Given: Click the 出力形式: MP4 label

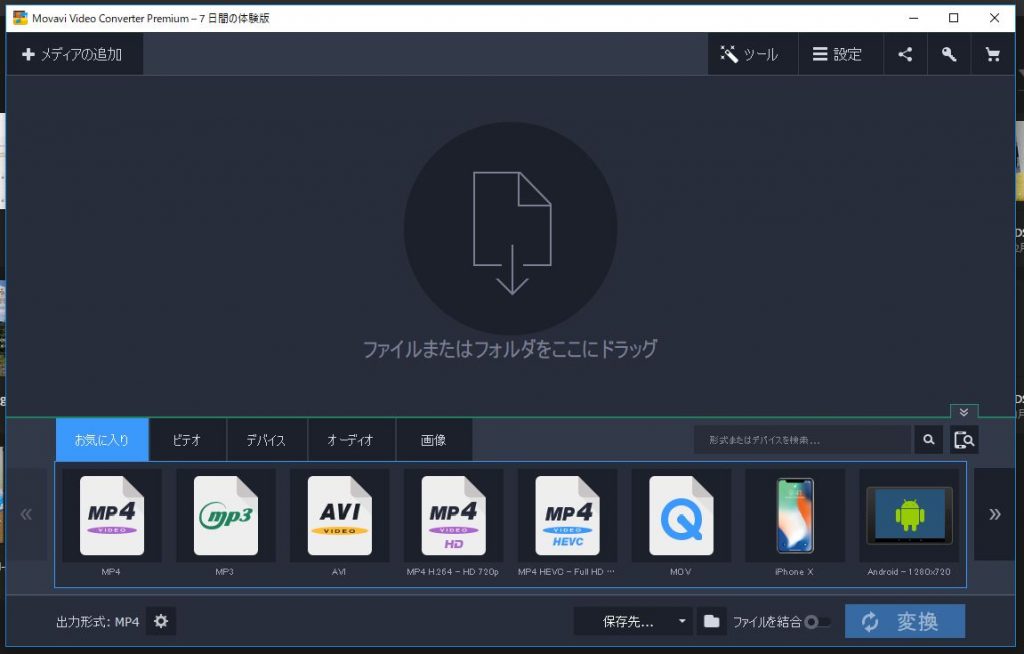Looking at the screenshot, I should click(x=97, y=622).
